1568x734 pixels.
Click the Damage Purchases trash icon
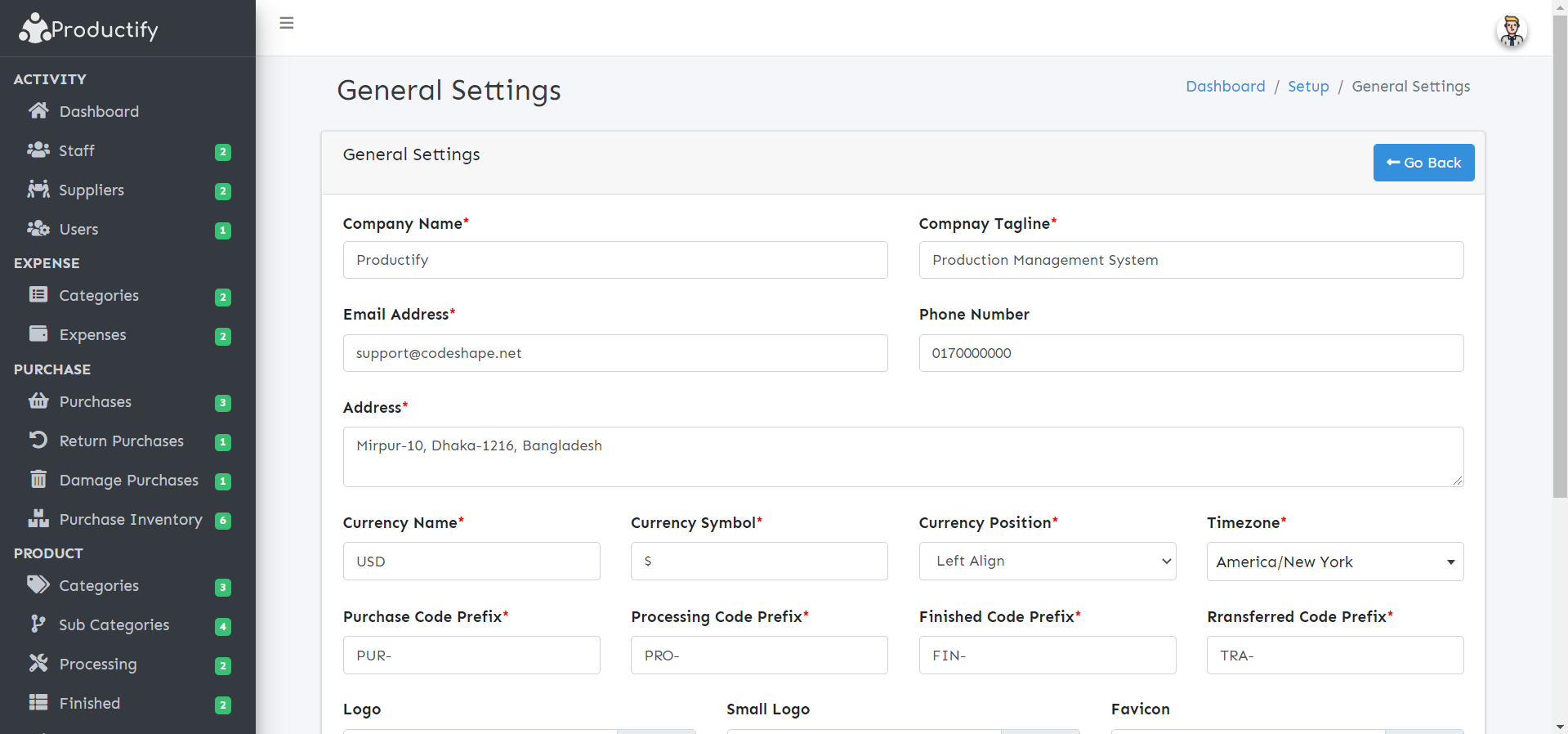[x=38, y=480]
